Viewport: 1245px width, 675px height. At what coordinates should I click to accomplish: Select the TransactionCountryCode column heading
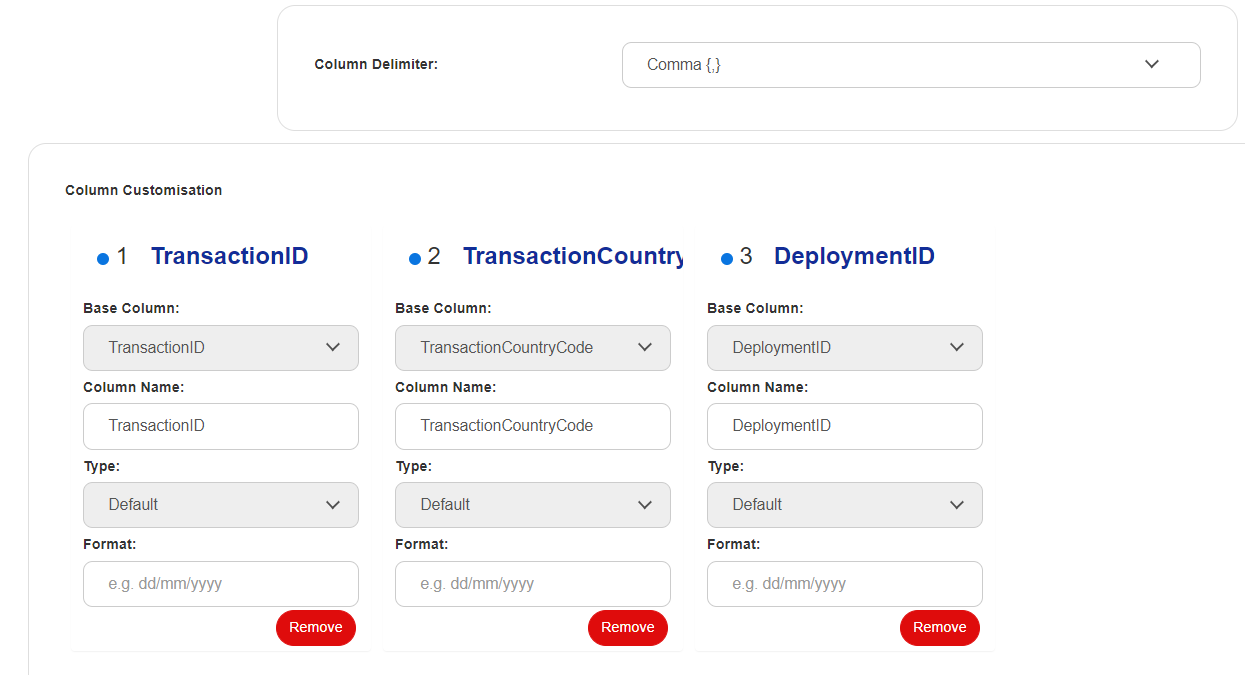coord(573,256)
